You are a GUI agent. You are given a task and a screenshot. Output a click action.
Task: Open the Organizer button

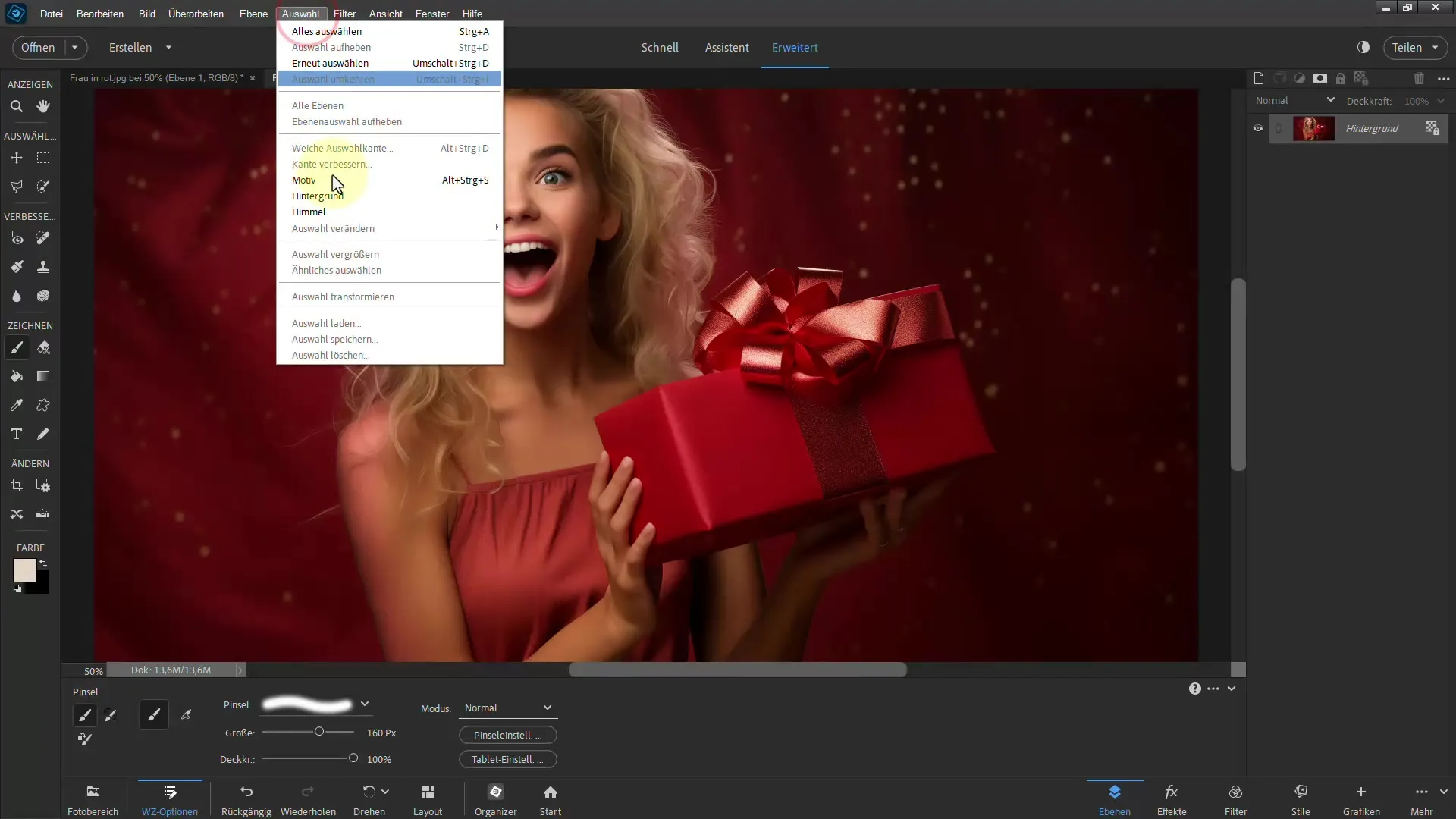pyautogui.click(x=496, y=800)
